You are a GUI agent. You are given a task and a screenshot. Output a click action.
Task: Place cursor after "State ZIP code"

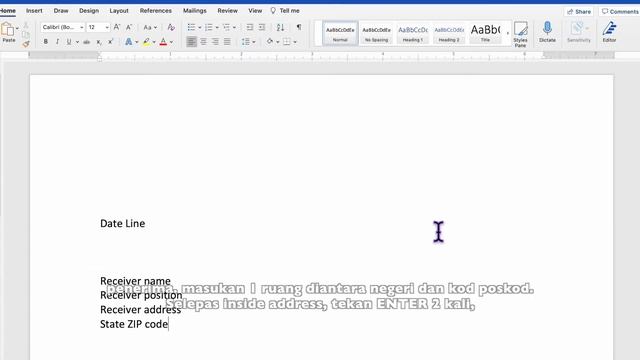coord(169,324)
